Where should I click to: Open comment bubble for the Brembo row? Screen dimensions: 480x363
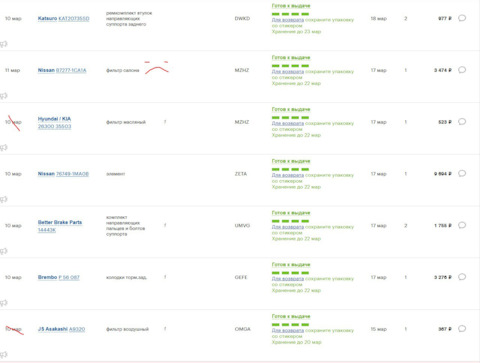(462, 277)
